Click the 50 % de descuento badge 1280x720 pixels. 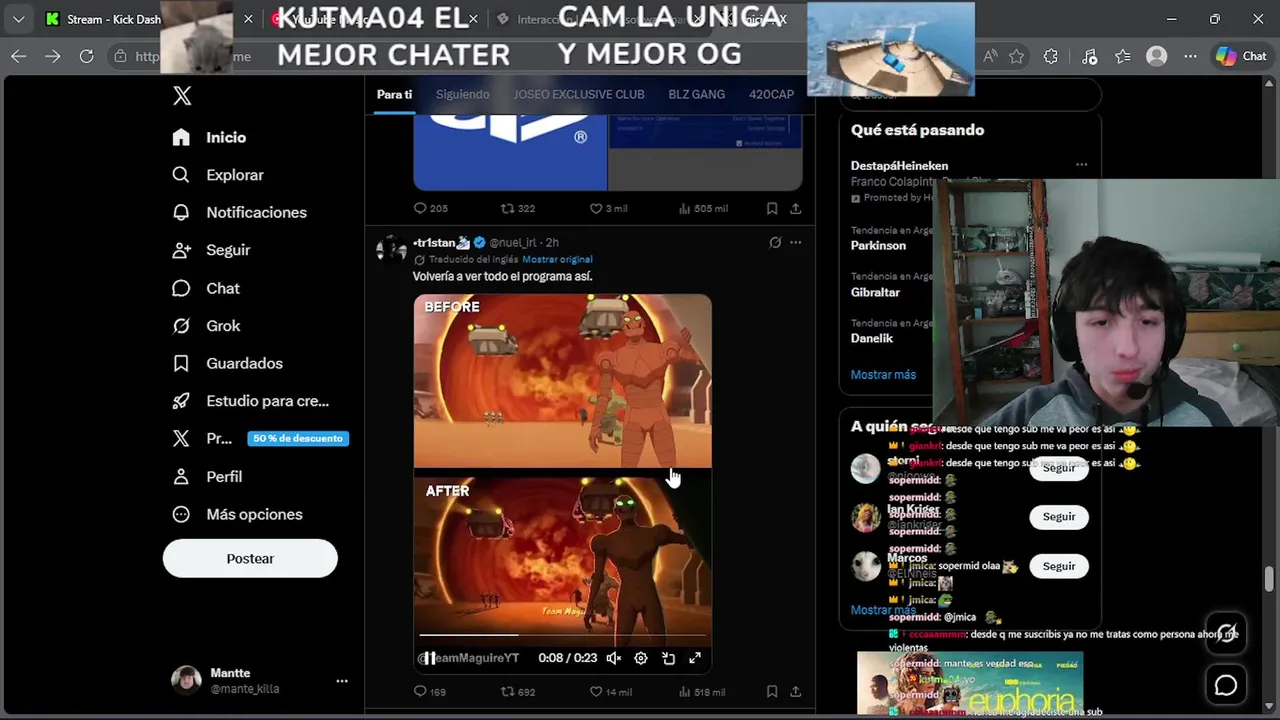click(x=298, y=438)
